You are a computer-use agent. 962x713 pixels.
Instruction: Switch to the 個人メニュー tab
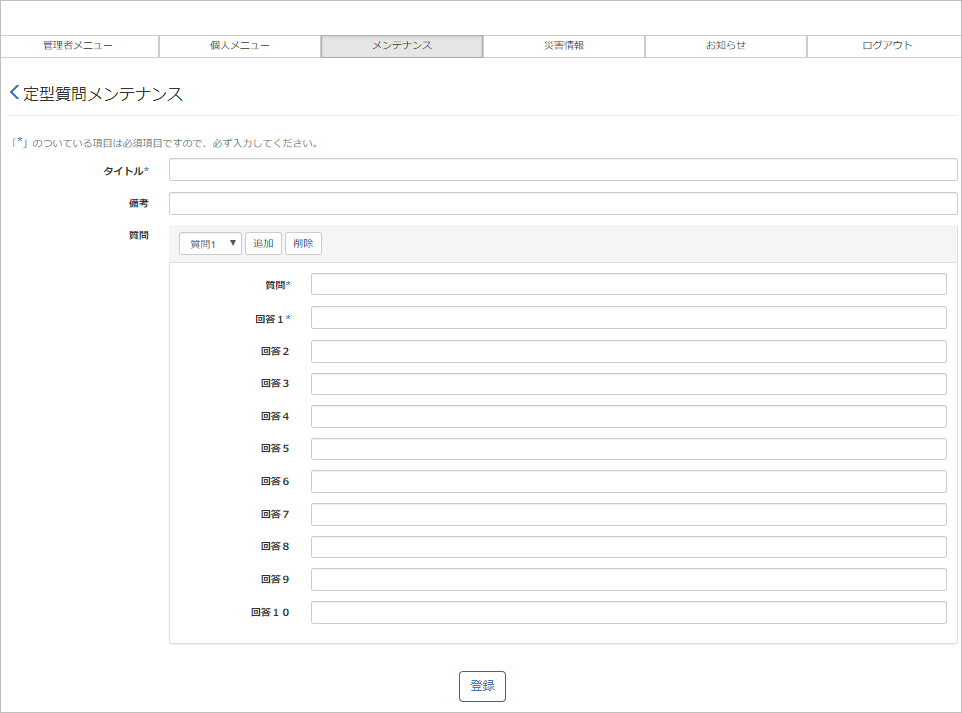(x=240, y=46)
